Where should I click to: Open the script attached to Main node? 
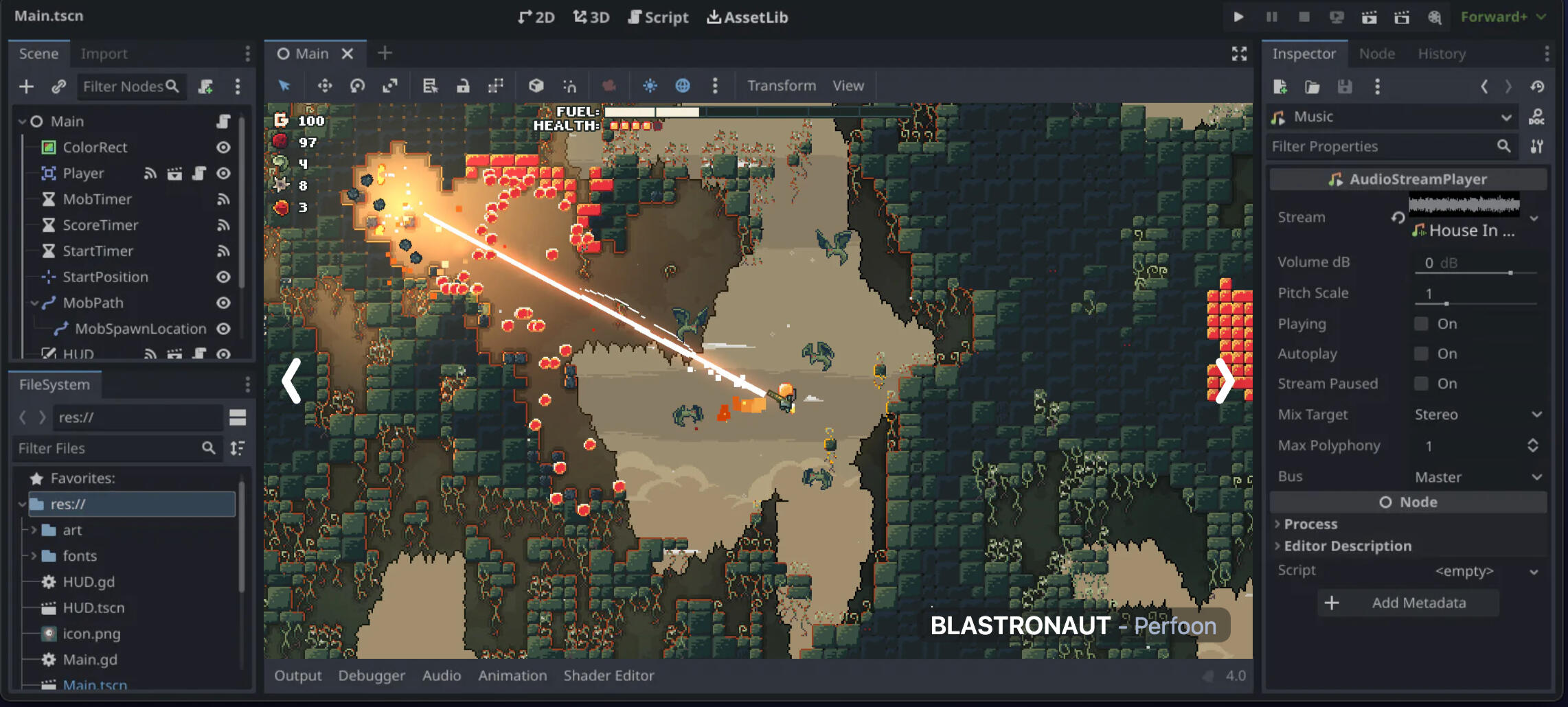pos(223,121)
